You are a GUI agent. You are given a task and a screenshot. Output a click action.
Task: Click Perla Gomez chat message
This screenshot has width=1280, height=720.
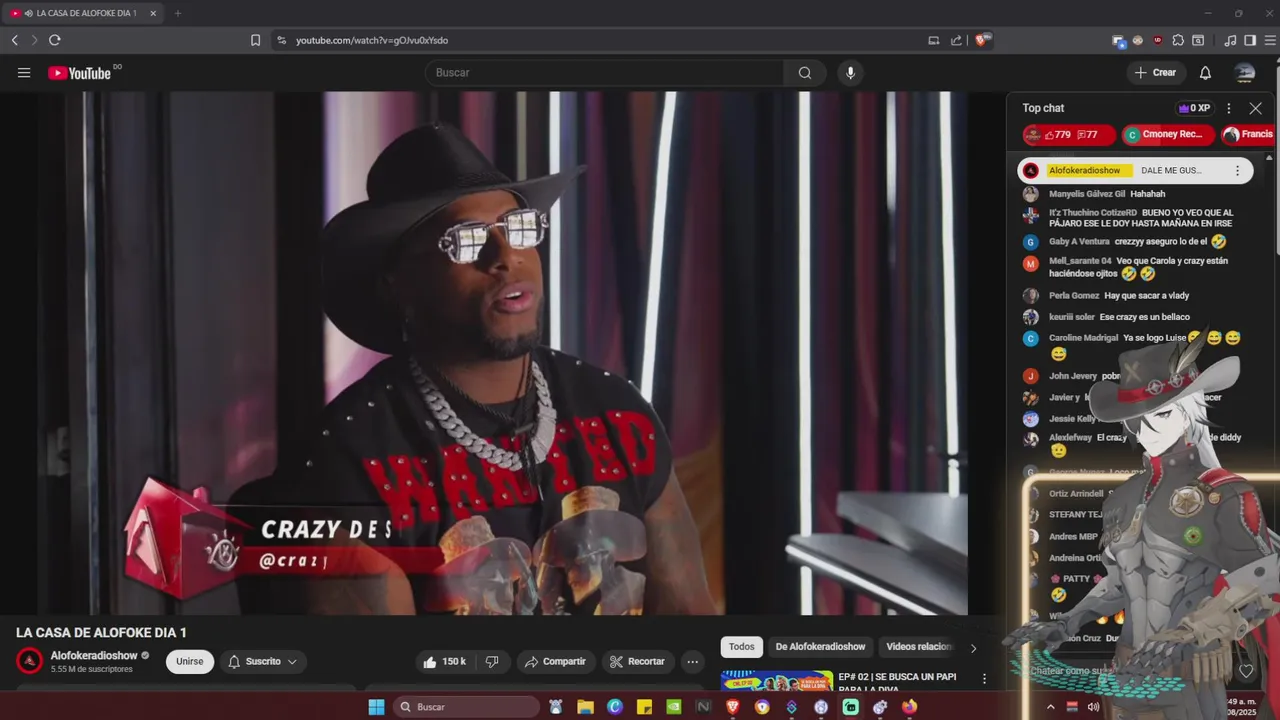point(1135,296)
